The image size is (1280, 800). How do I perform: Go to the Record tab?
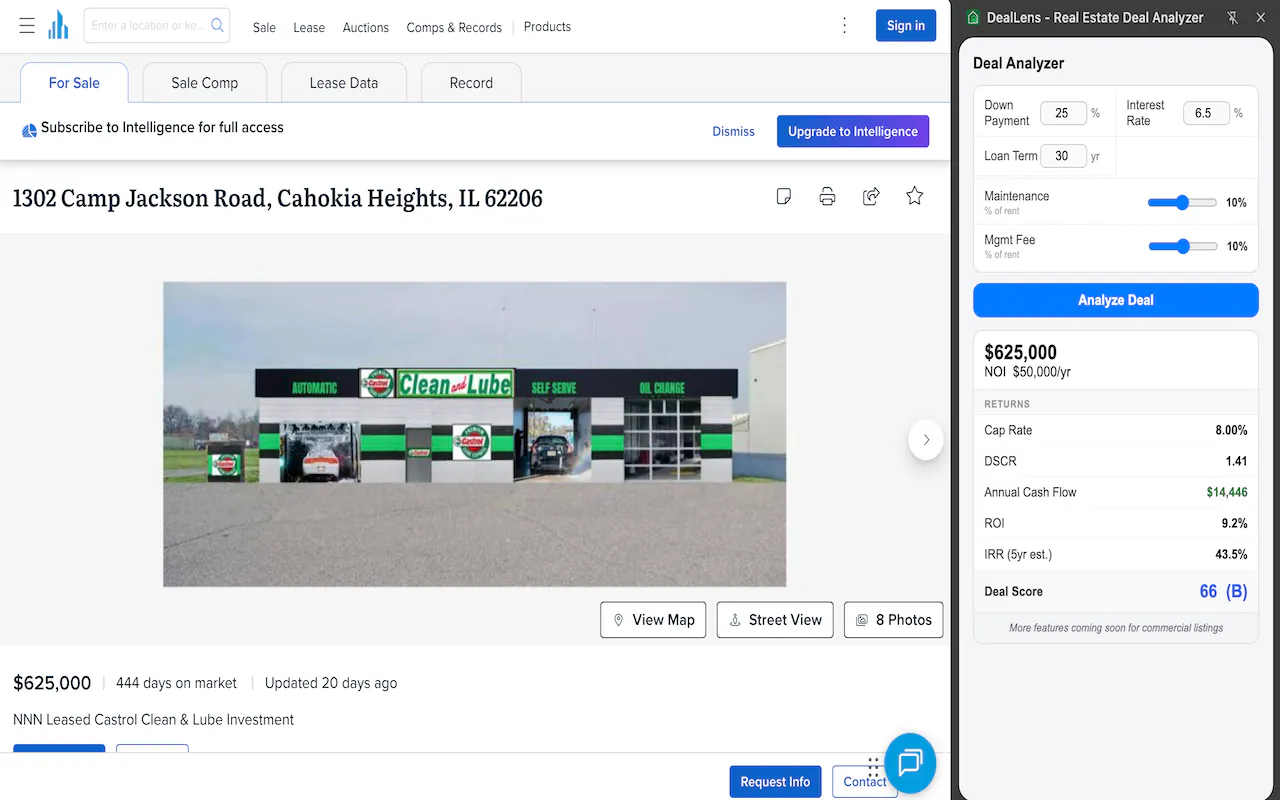[x=471, y=83]
